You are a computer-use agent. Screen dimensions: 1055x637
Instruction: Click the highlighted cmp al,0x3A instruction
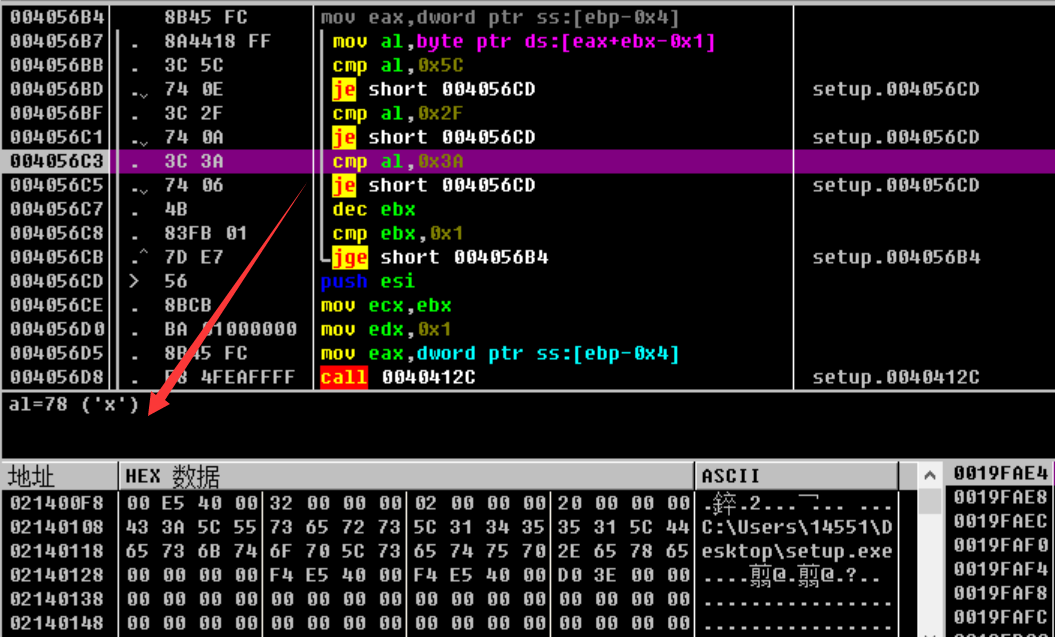coord(398,161)
